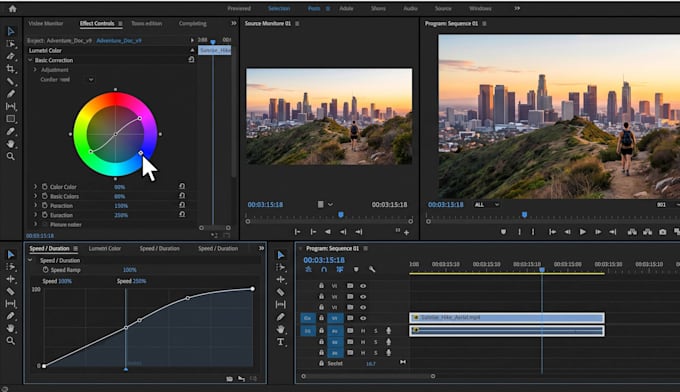Collapse the Speed / Duration property group
Image resolution: width=680 pixels, height=392 pixels.
[x=30, y=260]
